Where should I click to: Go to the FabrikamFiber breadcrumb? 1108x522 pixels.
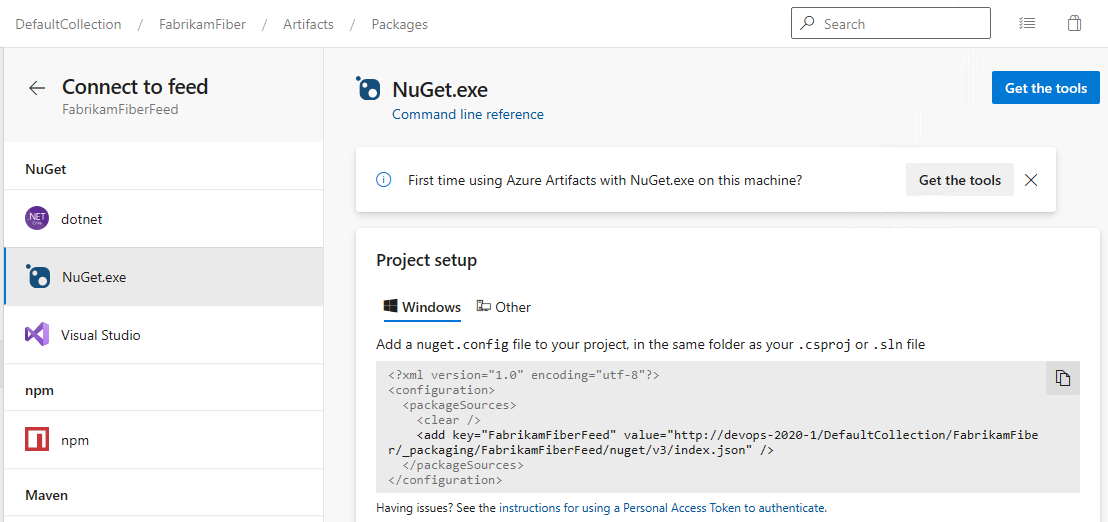[202, 24]
